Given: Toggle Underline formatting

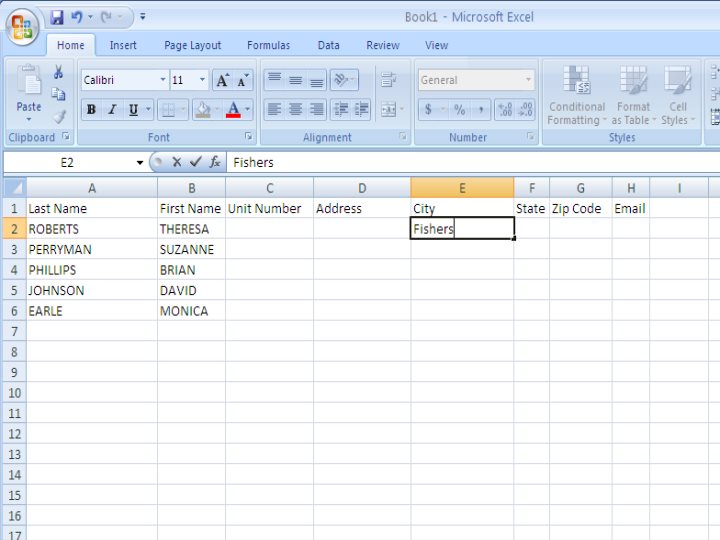Looking at the screenshot, I should pyautogui.click(x=133, y=109).
